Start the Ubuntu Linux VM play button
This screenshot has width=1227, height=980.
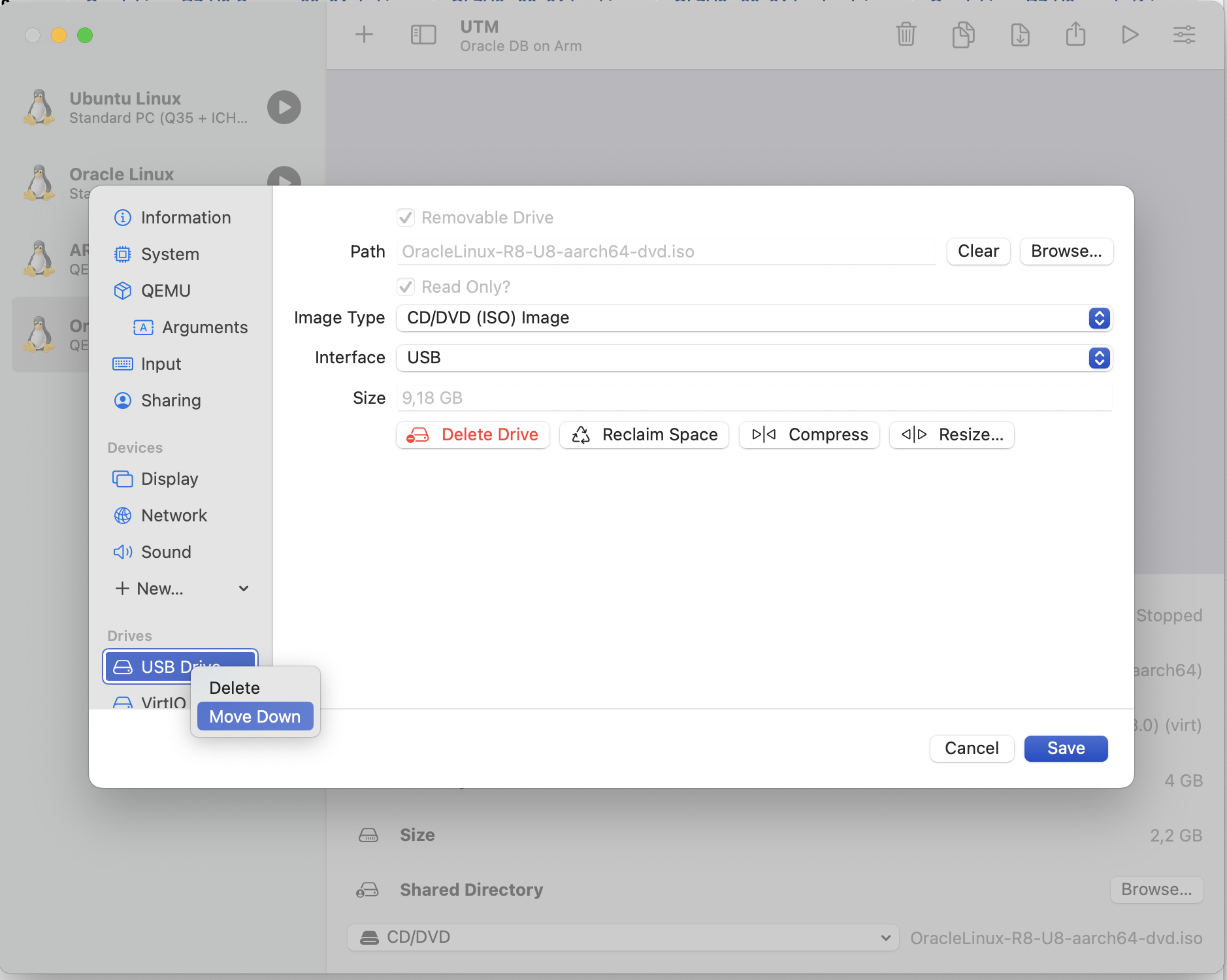(284, 107)
